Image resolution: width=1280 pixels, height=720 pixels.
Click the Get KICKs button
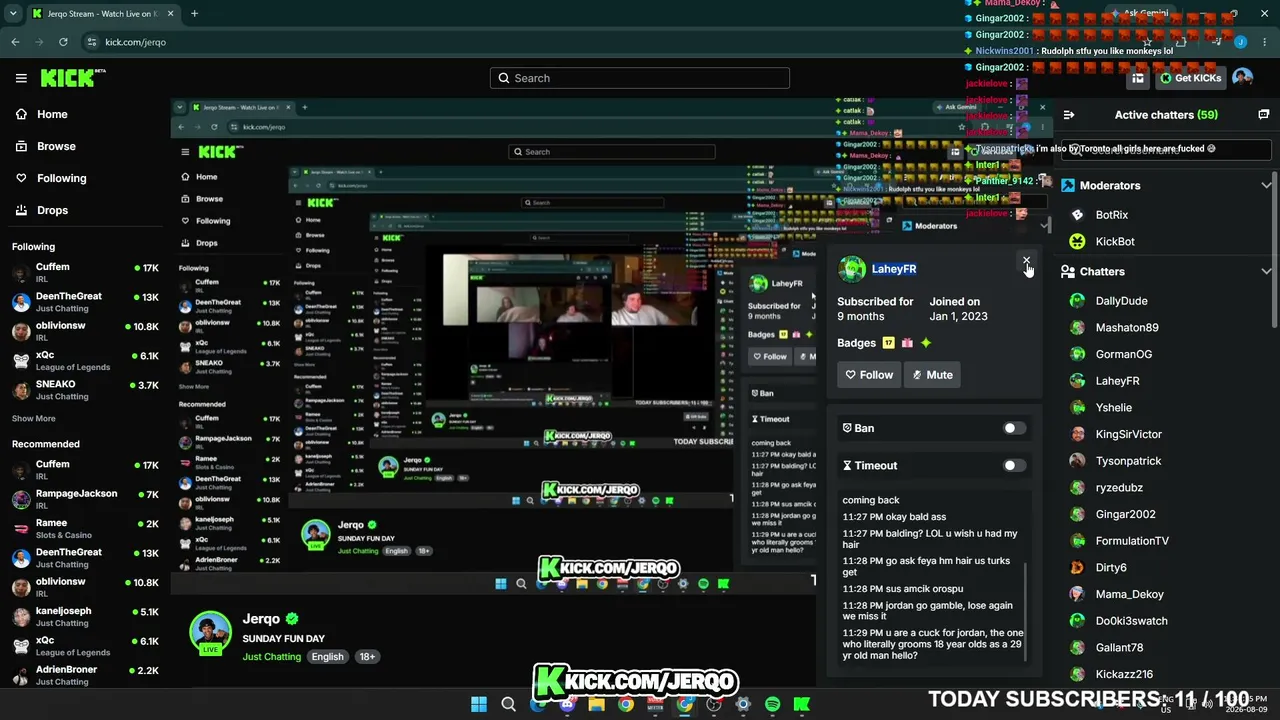tap(1190, 78)
